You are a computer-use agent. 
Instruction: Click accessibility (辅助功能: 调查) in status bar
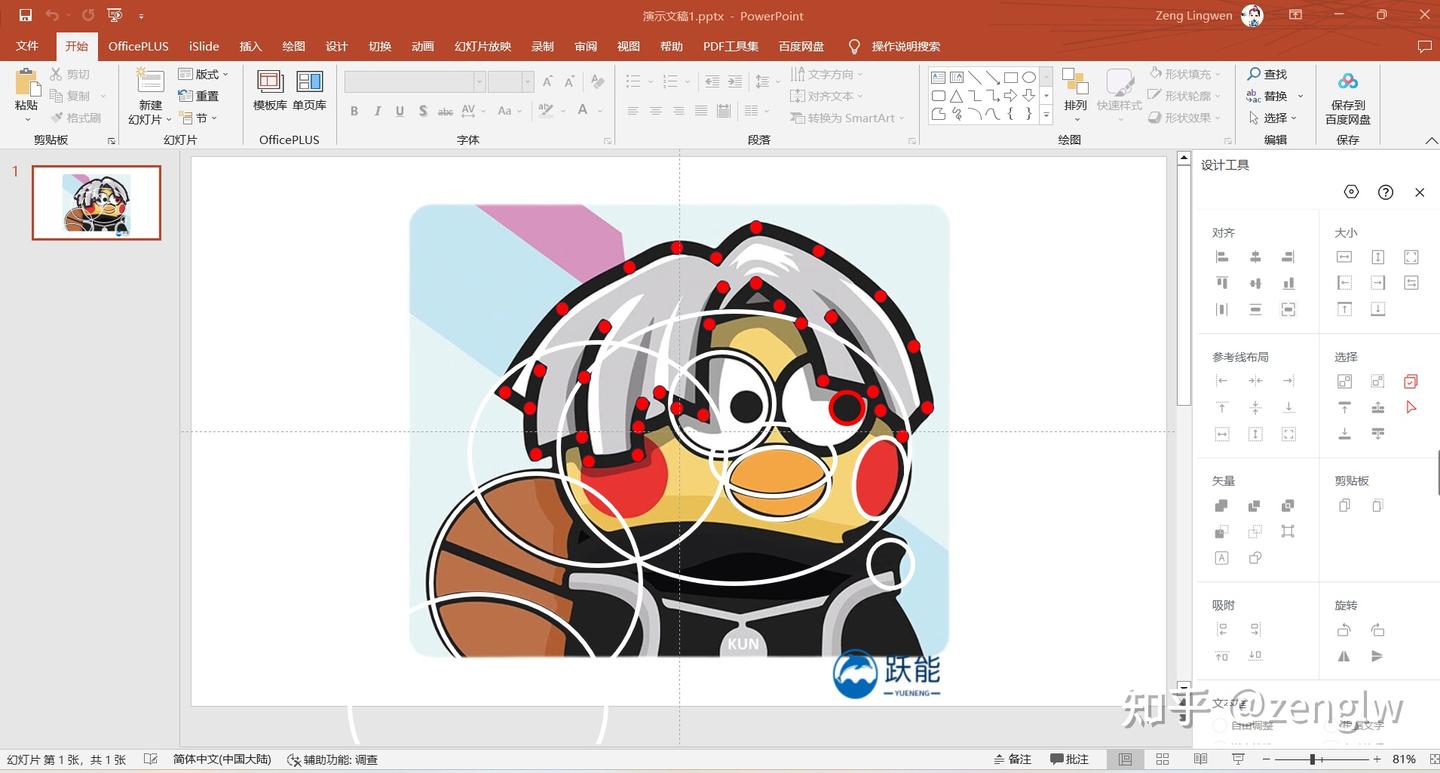click(x=333, y=760)
